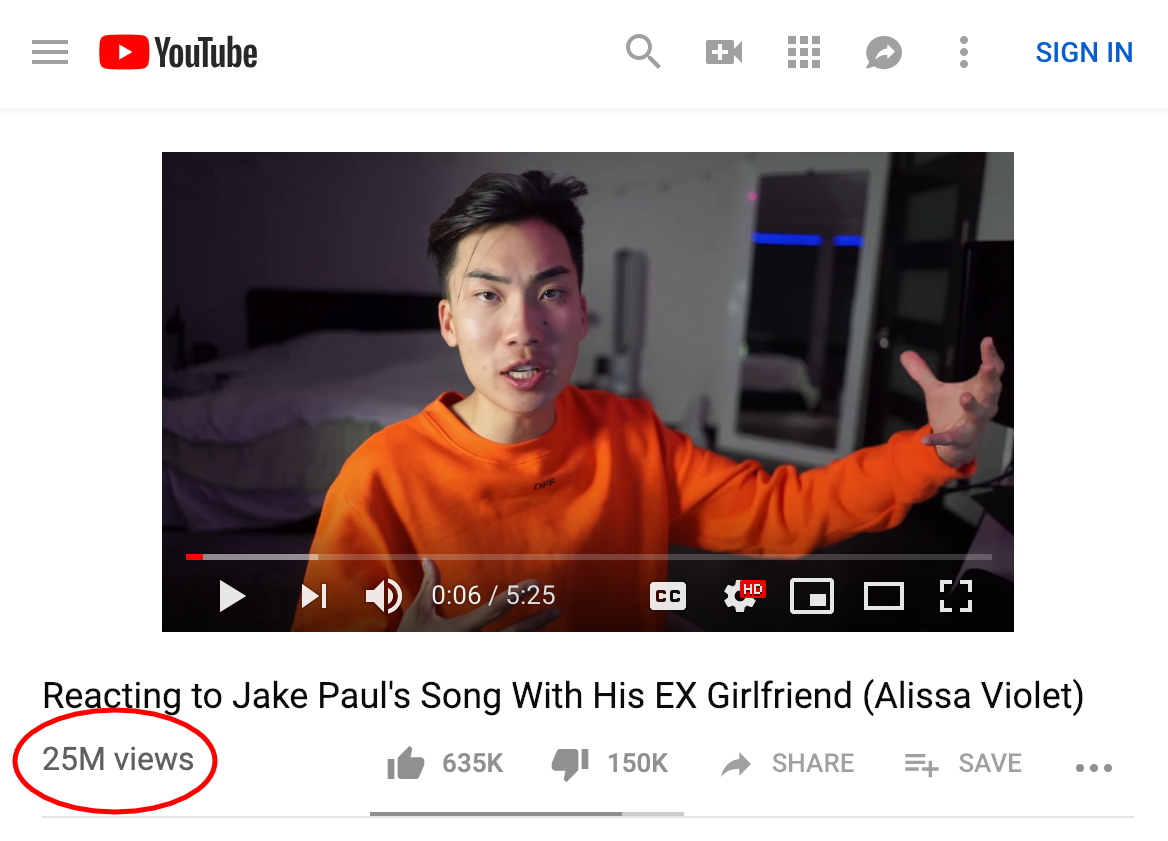This screenshot has height=841, width=1168.
Task: Click the SHARE button
Action: pos(788,764)
